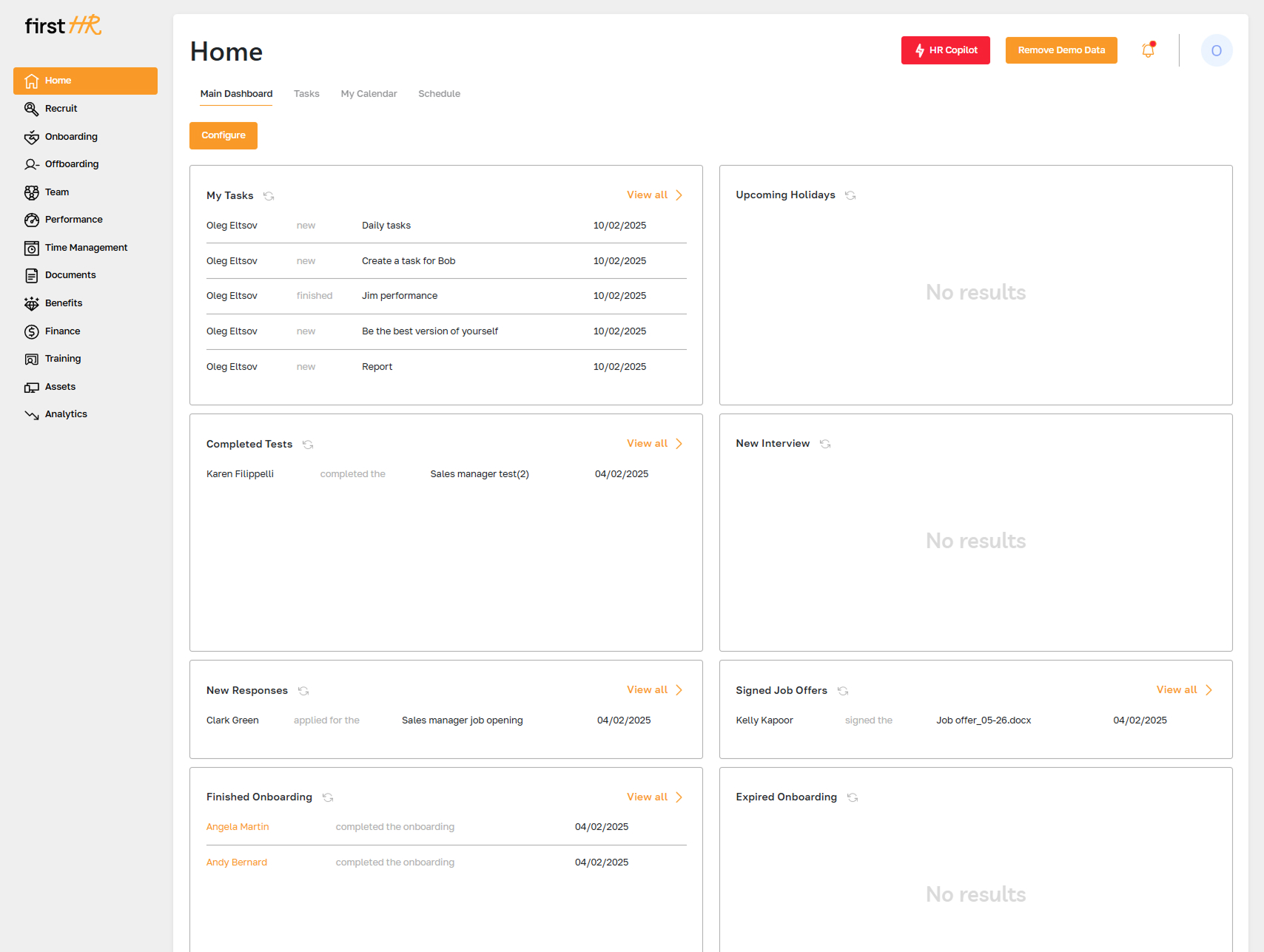The image size is (1264, 952).
Task: Click the Home house icon in sidebar
Action: [31, 81]
